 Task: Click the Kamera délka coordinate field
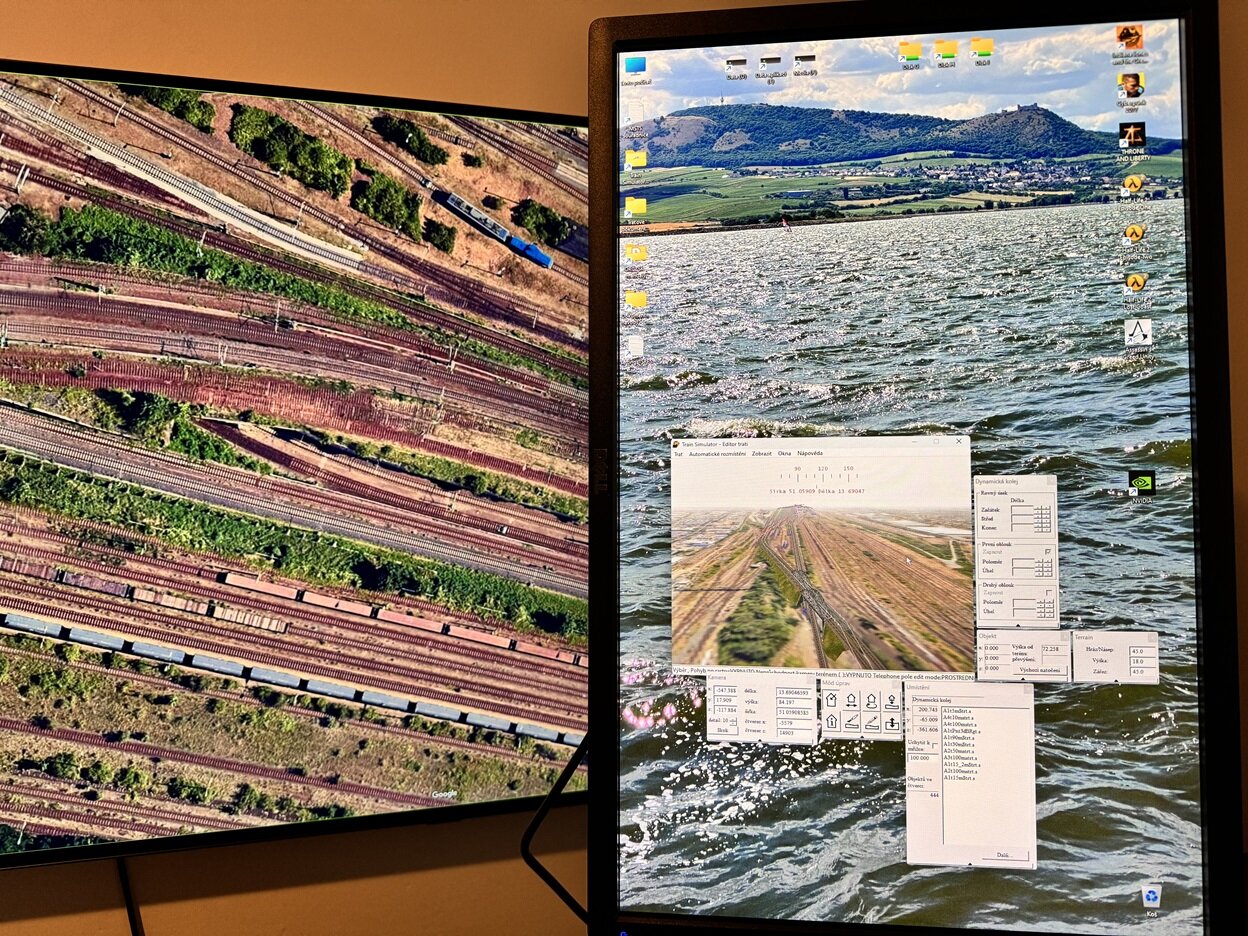tap(794, 692)
